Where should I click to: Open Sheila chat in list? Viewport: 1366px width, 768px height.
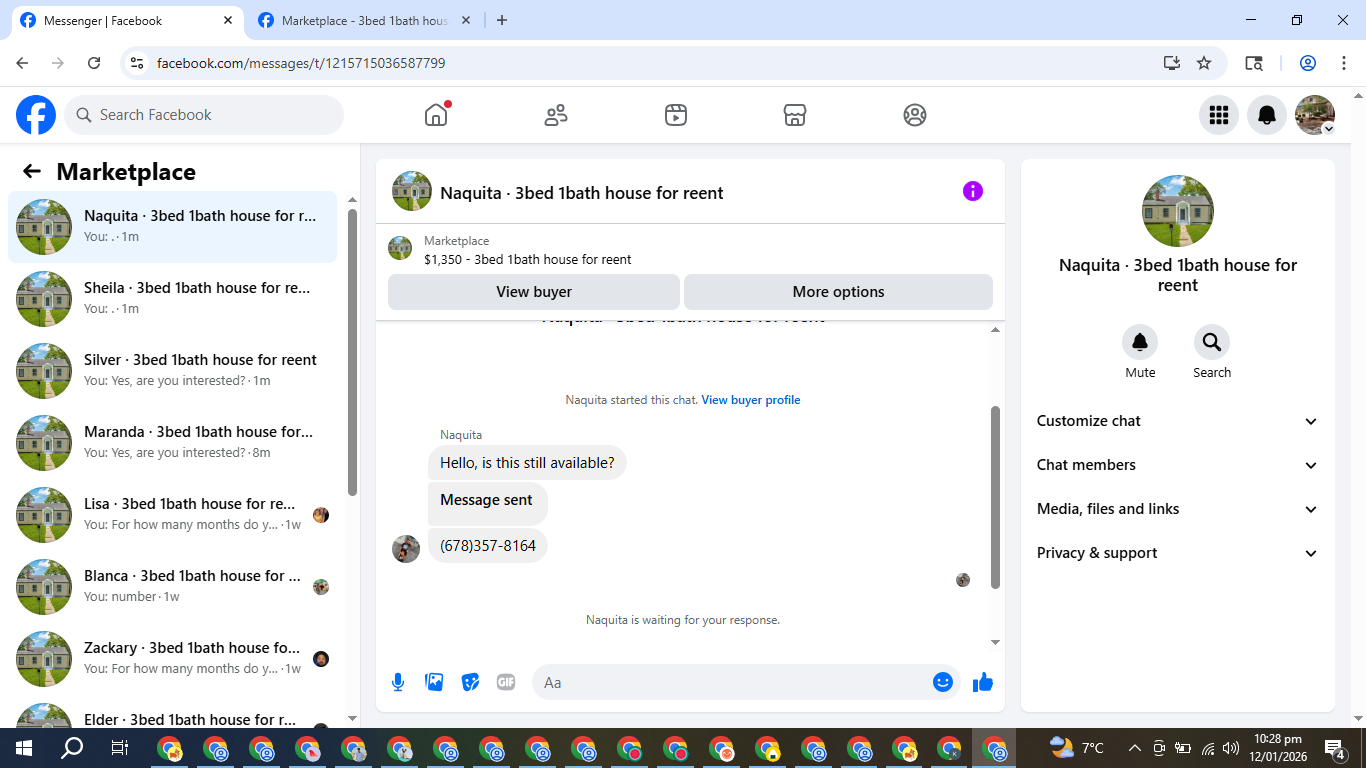pos(173,299)
